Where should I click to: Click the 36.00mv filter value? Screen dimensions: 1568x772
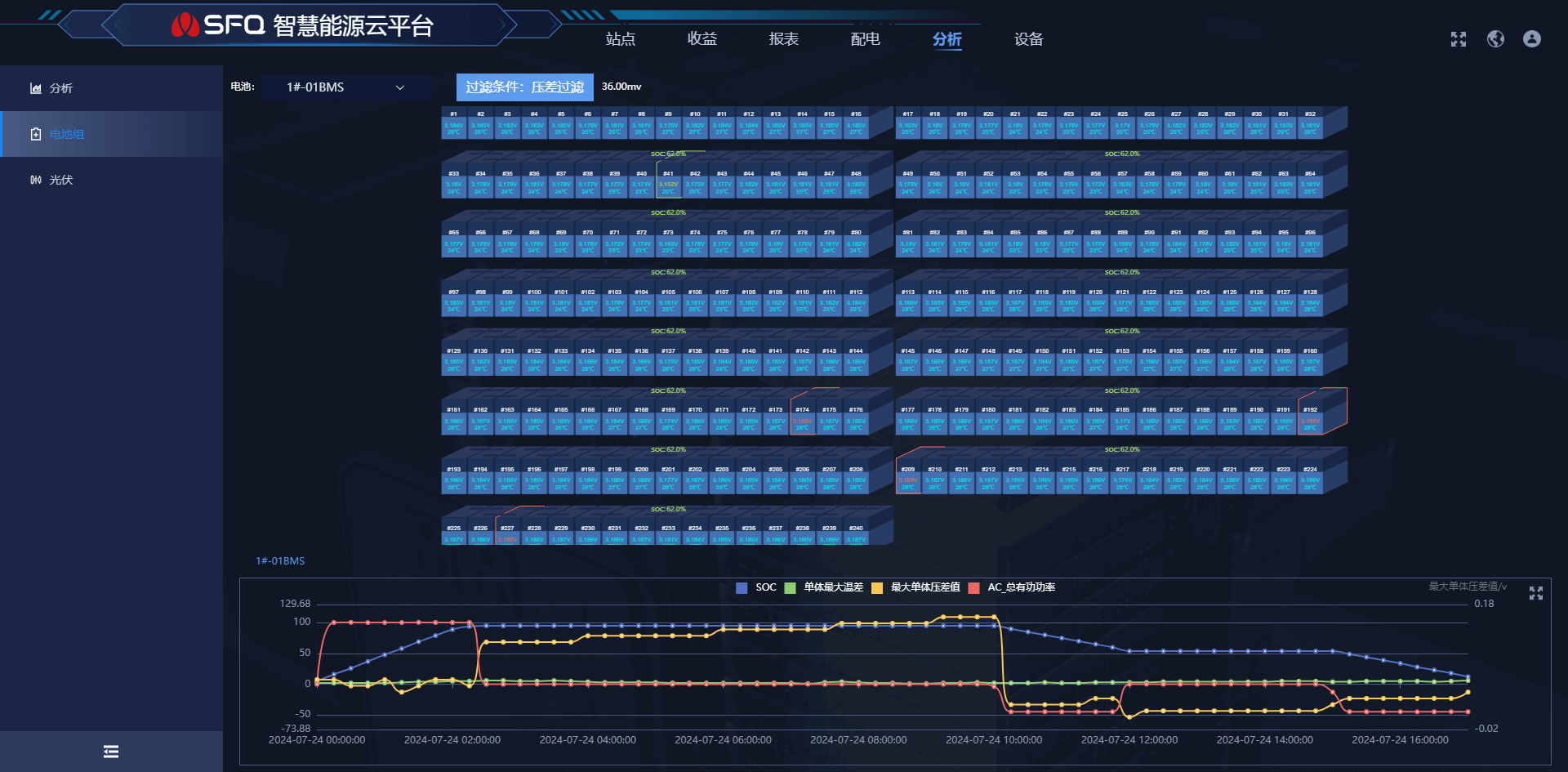click(621, 87)
